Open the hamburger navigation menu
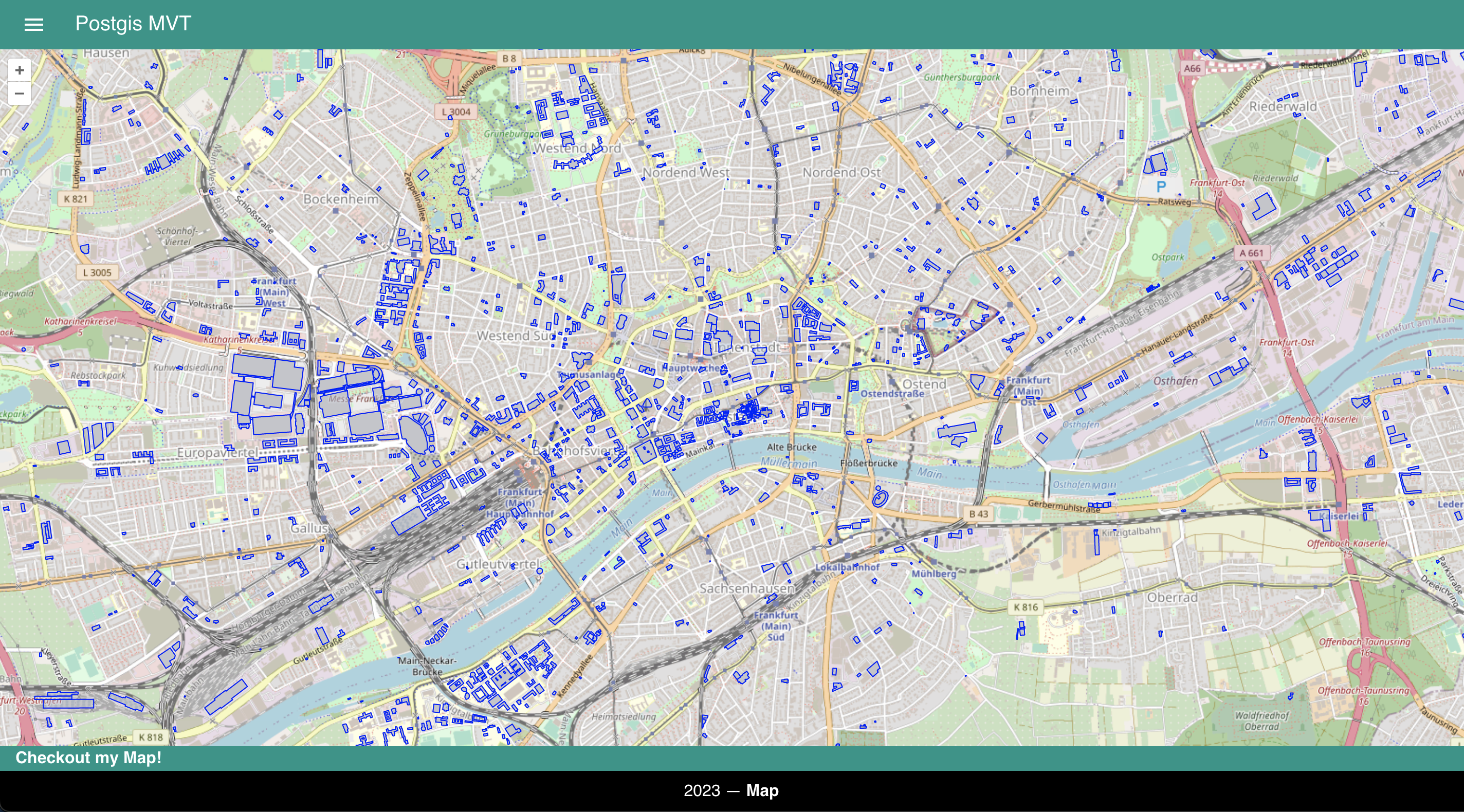The height and width of the screenshot is (812, 1464). 33,25
